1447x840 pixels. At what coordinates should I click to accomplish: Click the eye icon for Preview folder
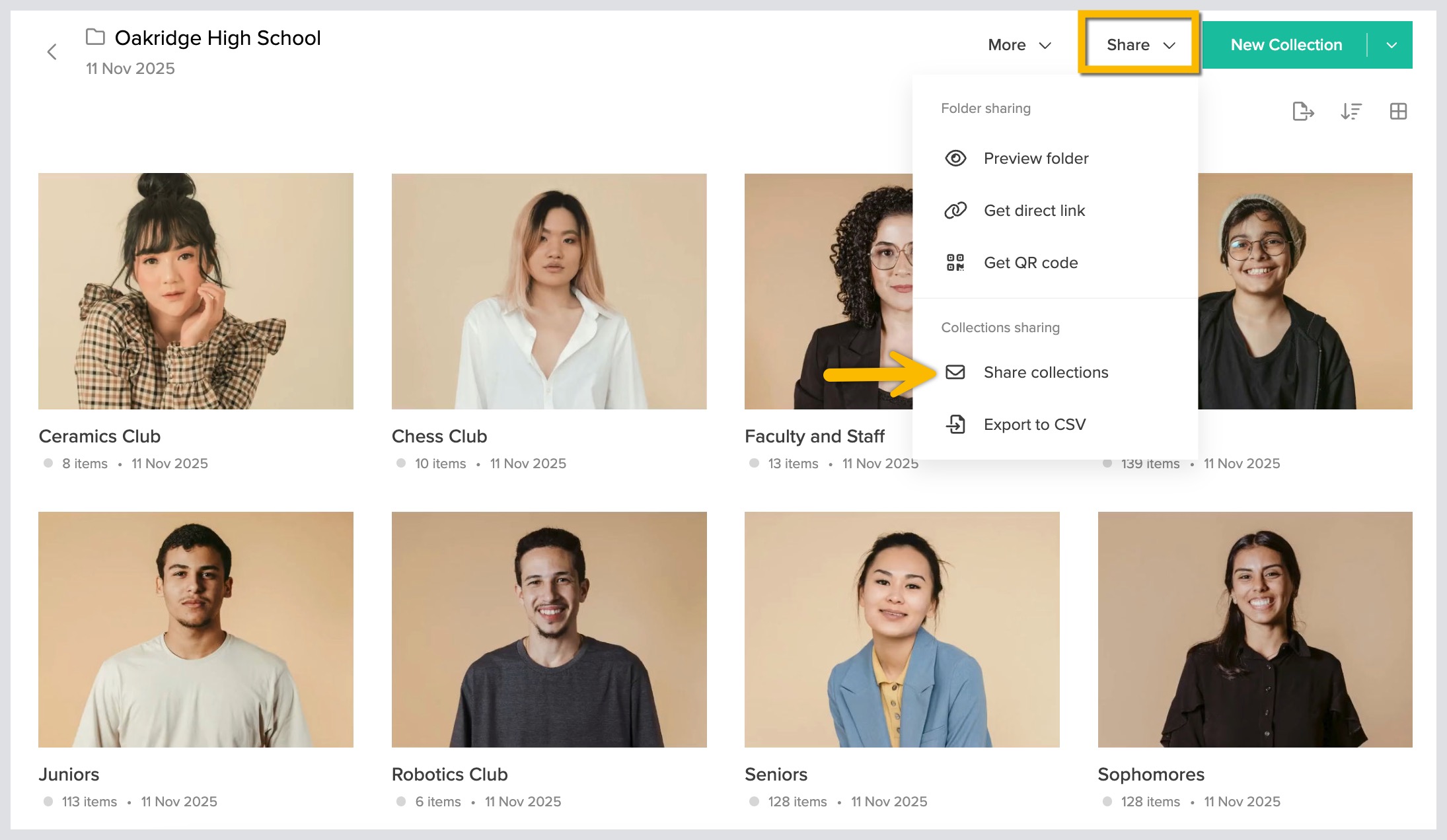[x=955, y=158]
